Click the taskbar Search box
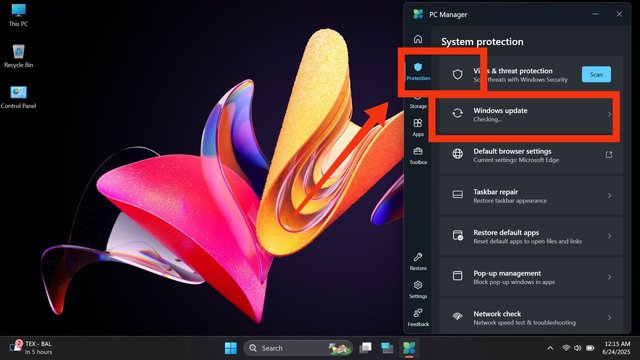 298,348
